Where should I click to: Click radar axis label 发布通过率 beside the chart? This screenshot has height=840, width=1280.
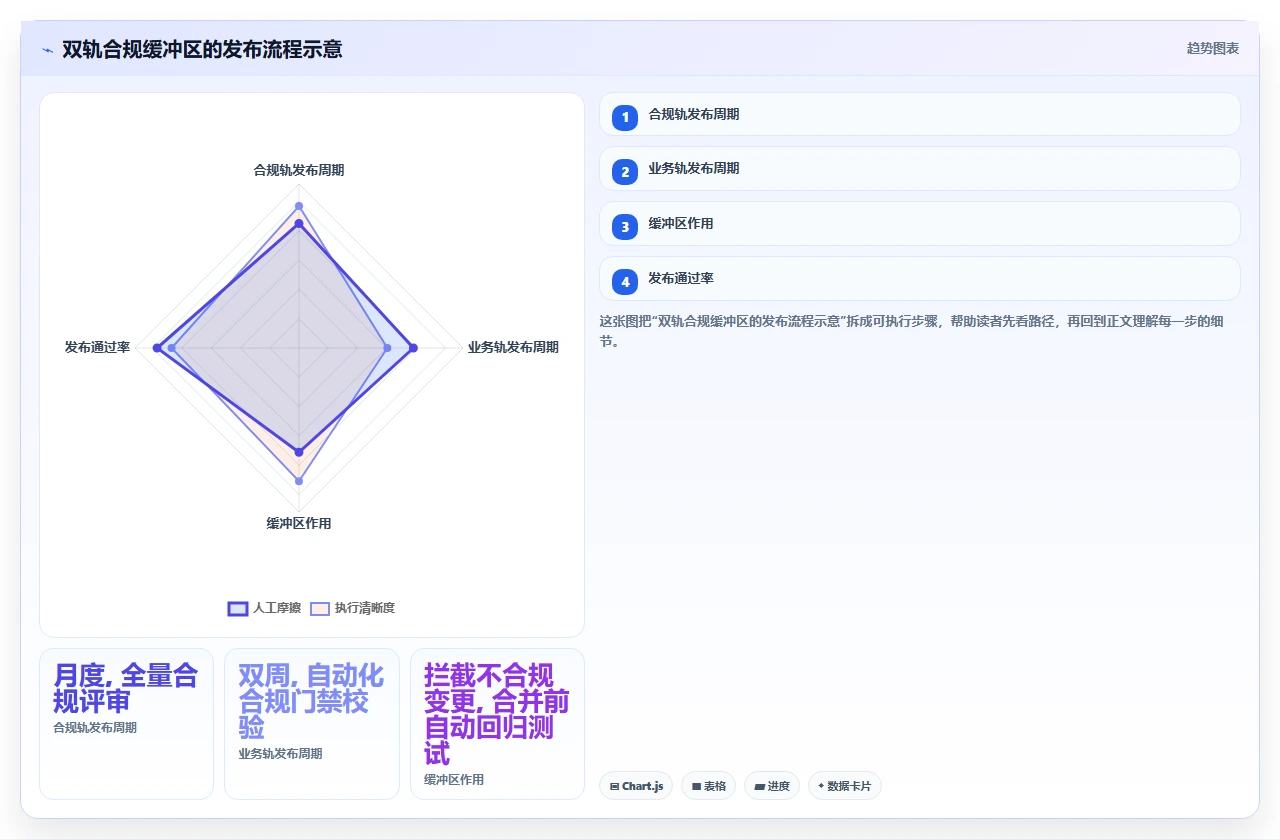(x=97, y=347)
